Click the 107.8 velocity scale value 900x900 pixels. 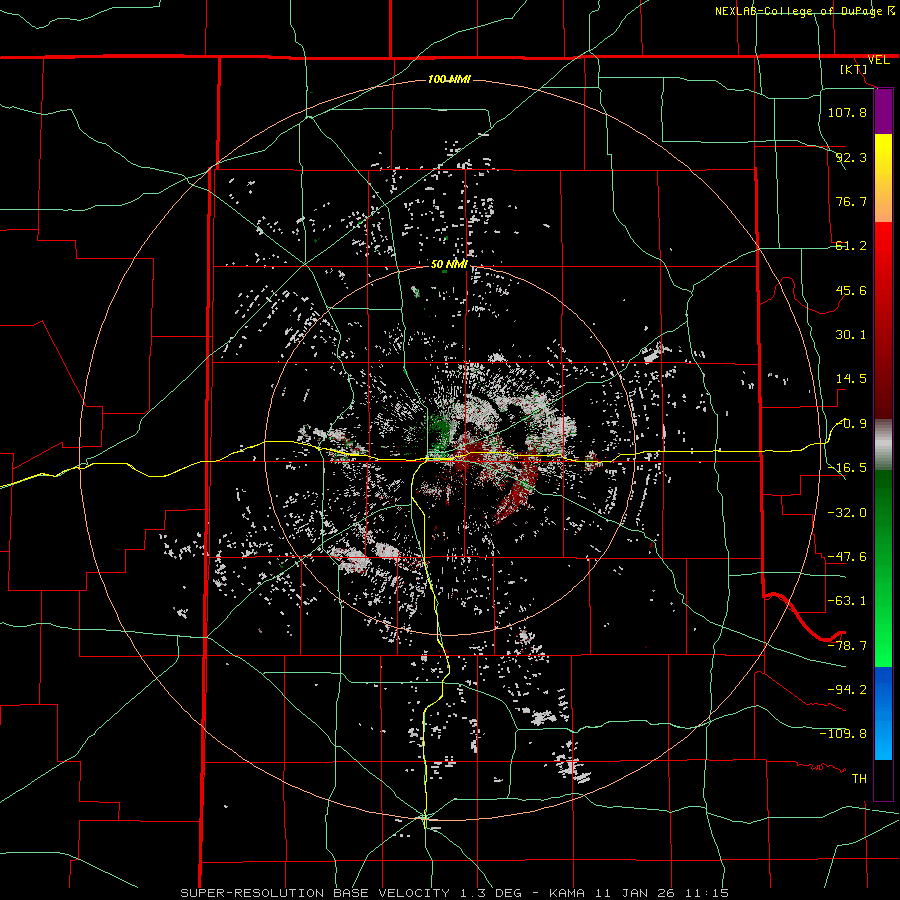click(847, 112)
